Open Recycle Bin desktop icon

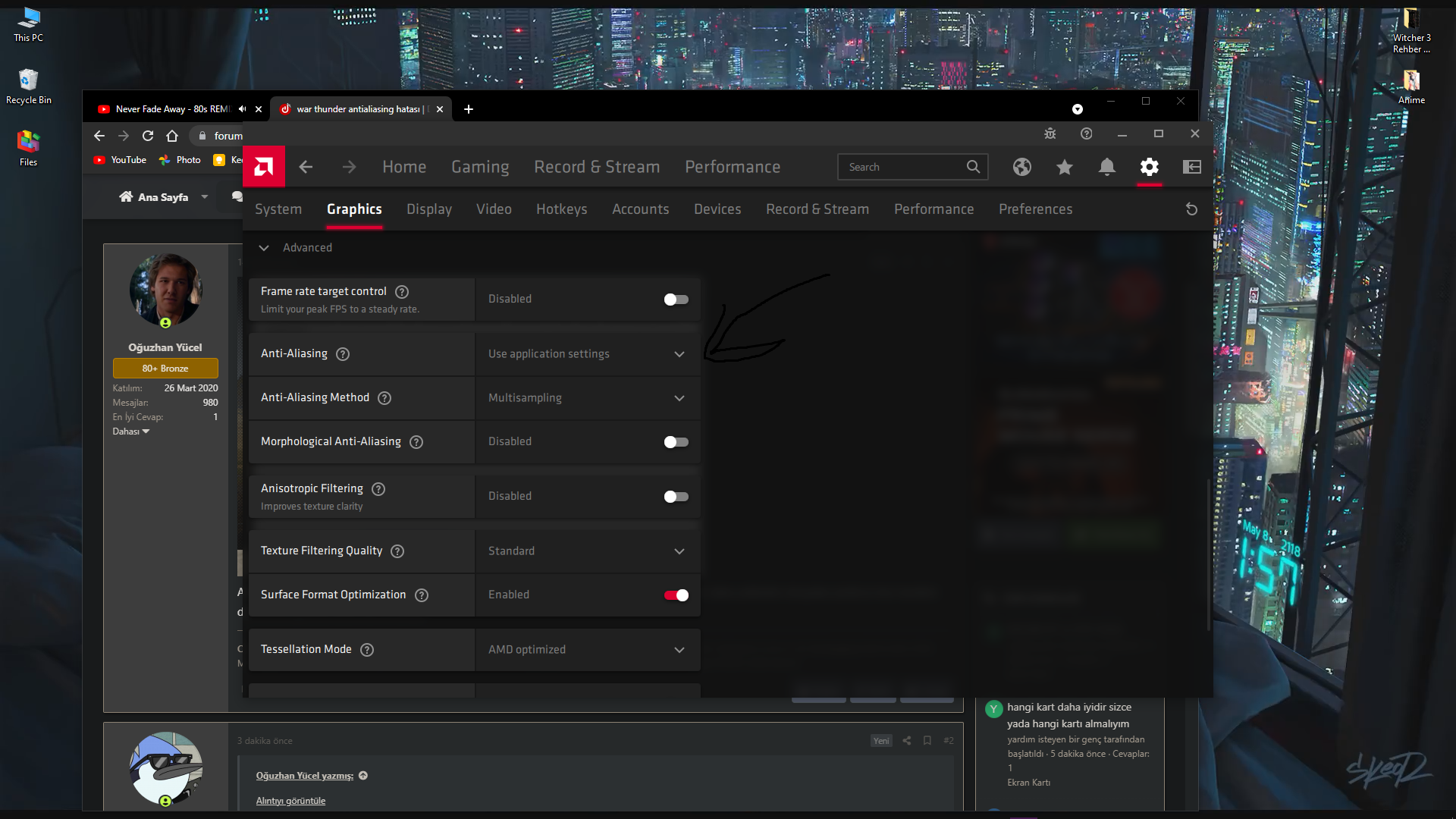(x=29, y=86)
